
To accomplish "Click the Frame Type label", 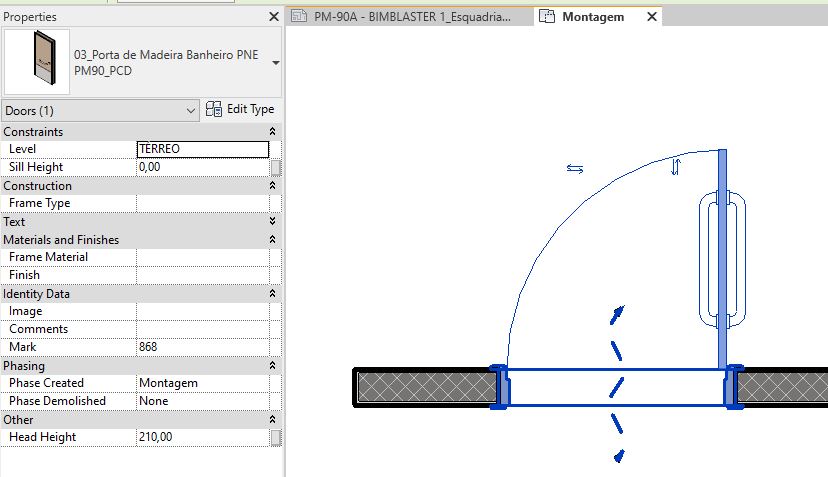I will coord(39,203).
